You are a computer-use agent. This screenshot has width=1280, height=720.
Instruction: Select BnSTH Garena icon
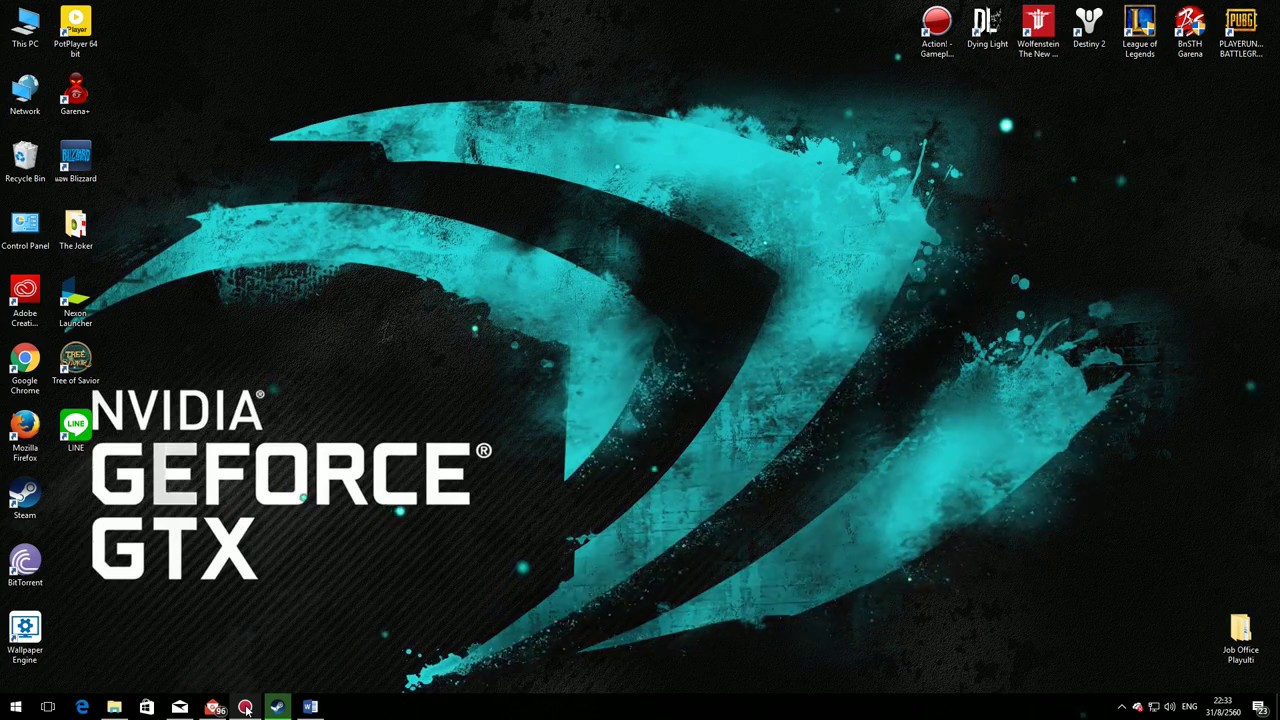click(1190, 32)
